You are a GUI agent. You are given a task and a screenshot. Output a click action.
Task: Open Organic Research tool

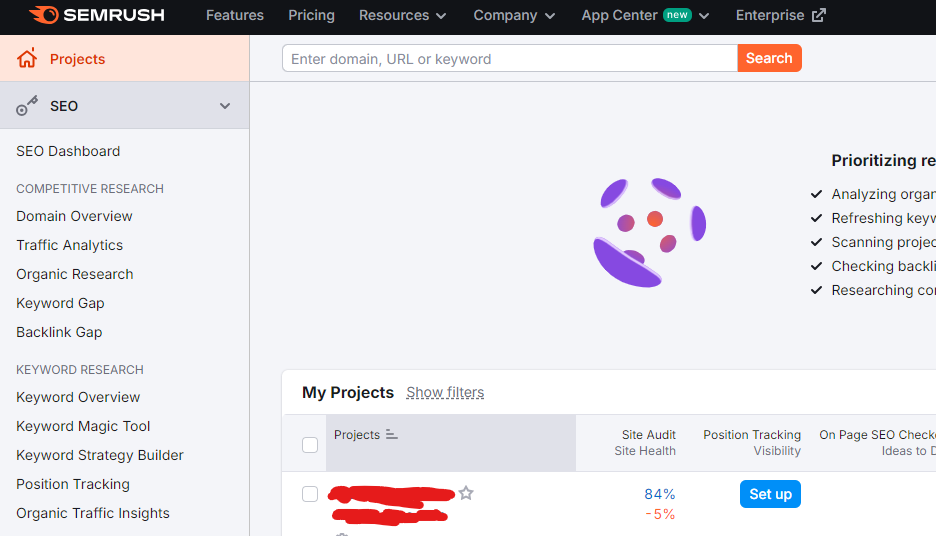(75, 274)
